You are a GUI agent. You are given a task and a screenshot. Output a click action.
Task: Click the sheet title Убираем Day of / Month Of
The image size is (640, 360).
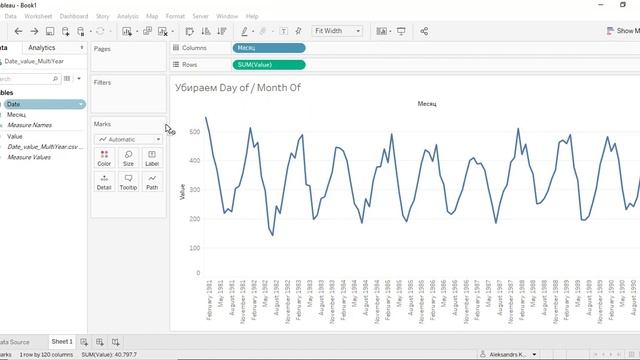coord(238,88)
